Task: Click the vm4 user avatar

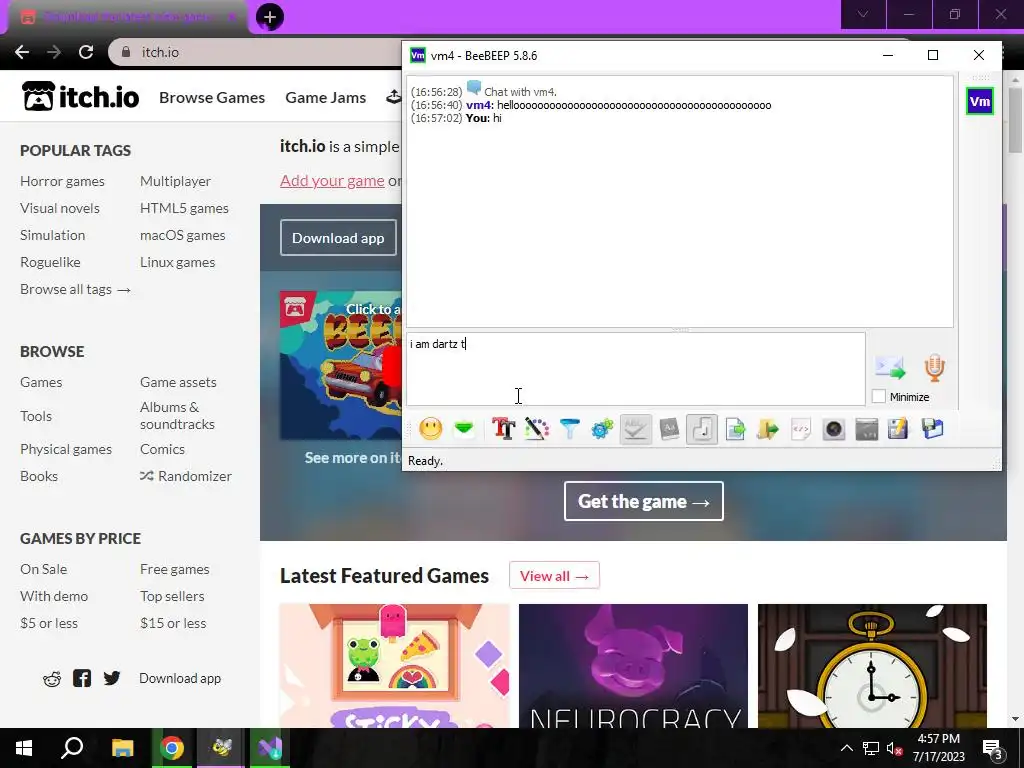Action: pos(980,101)
